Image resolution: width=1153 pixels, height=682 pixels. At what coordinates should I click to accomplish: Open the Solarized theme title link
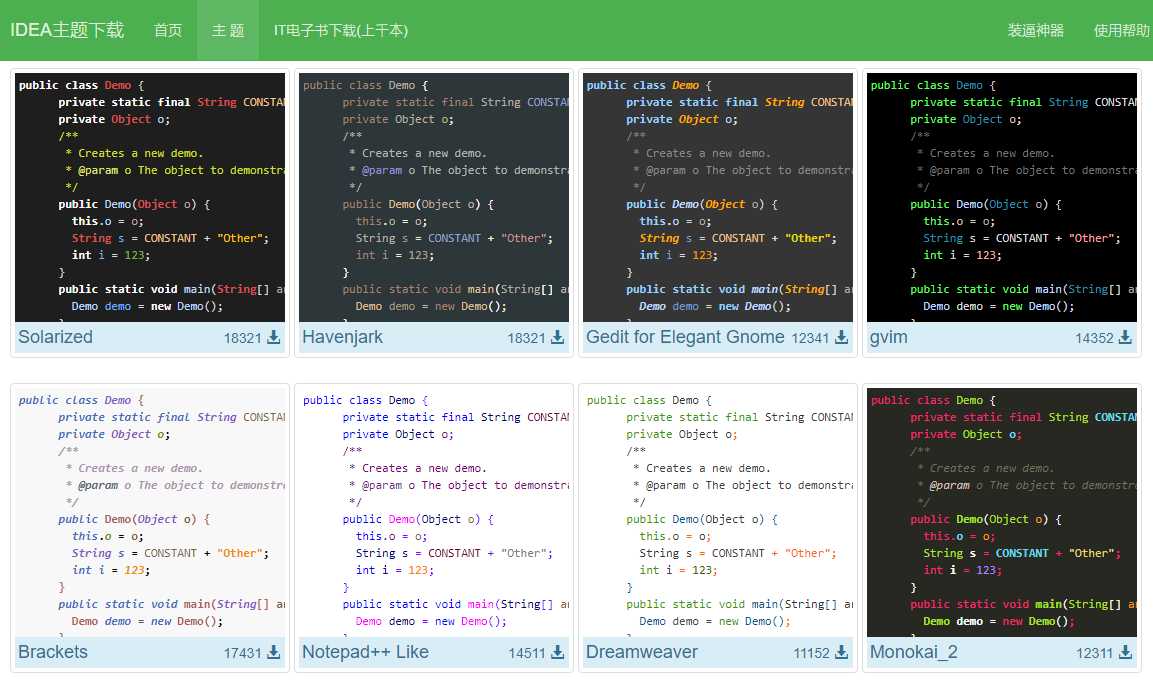tap(55, 337)
